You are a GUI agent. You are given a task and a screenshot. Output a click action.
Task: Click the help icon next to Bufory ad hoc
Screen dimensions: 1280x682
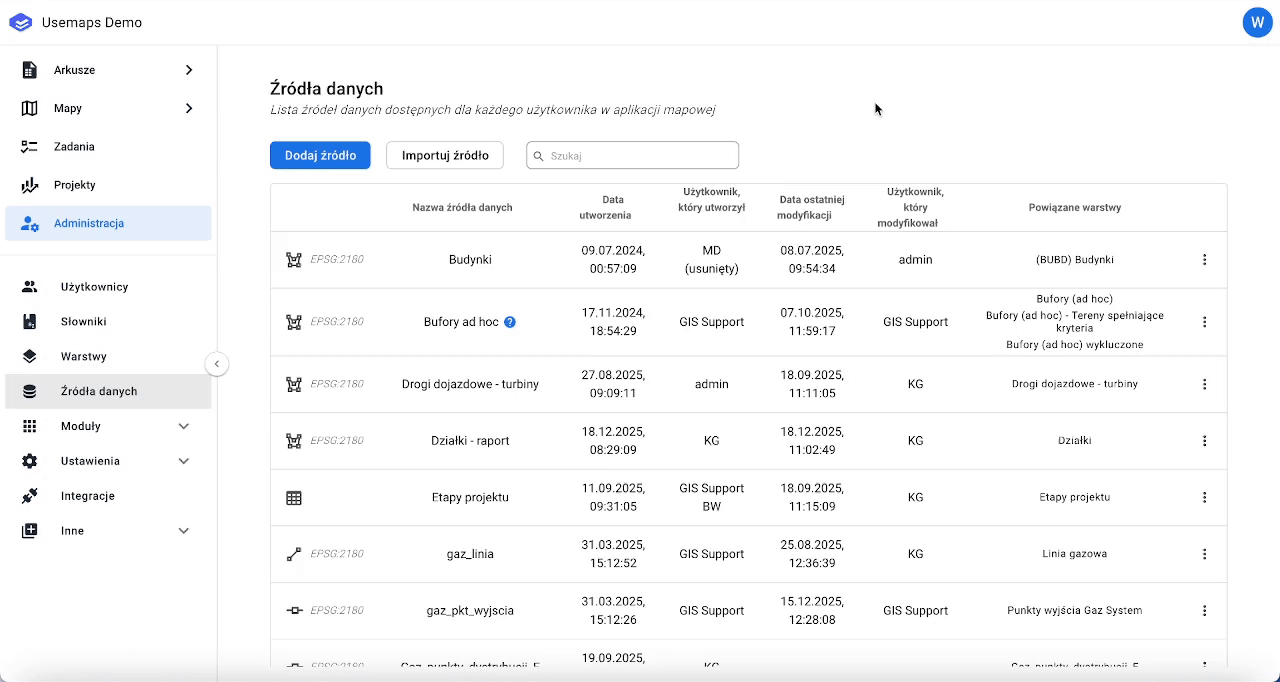point(510,322)
